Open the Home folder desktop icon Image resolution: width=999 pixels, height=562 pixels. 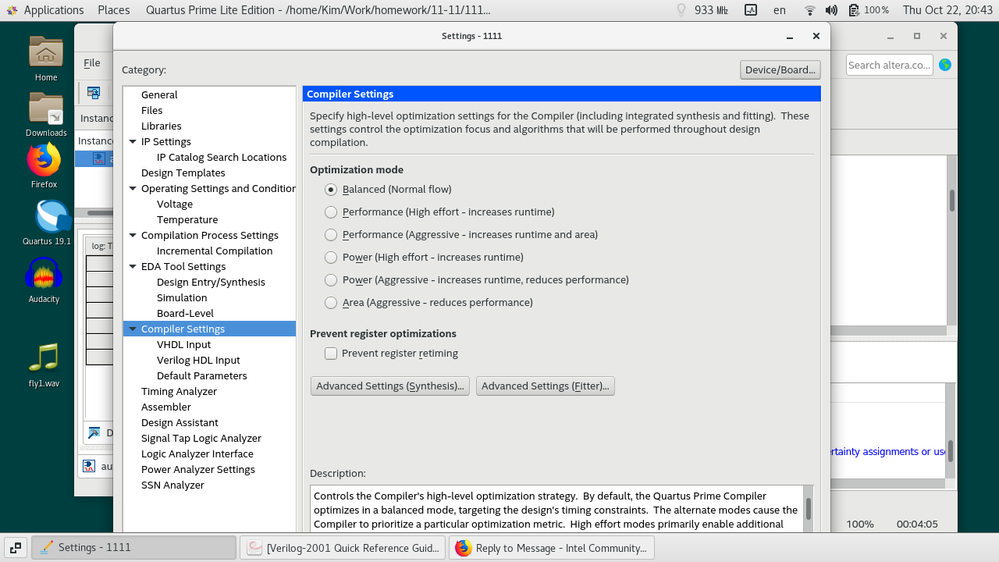pyautogui.click(x=45, y=59)
